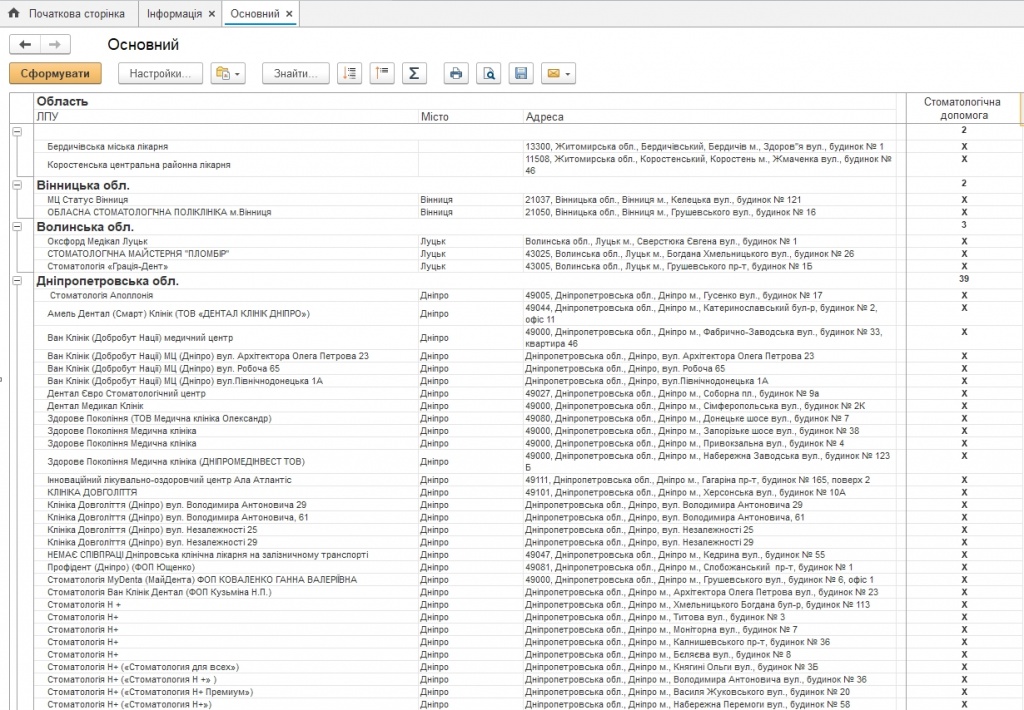Save report using floppy disk icon

520,73
